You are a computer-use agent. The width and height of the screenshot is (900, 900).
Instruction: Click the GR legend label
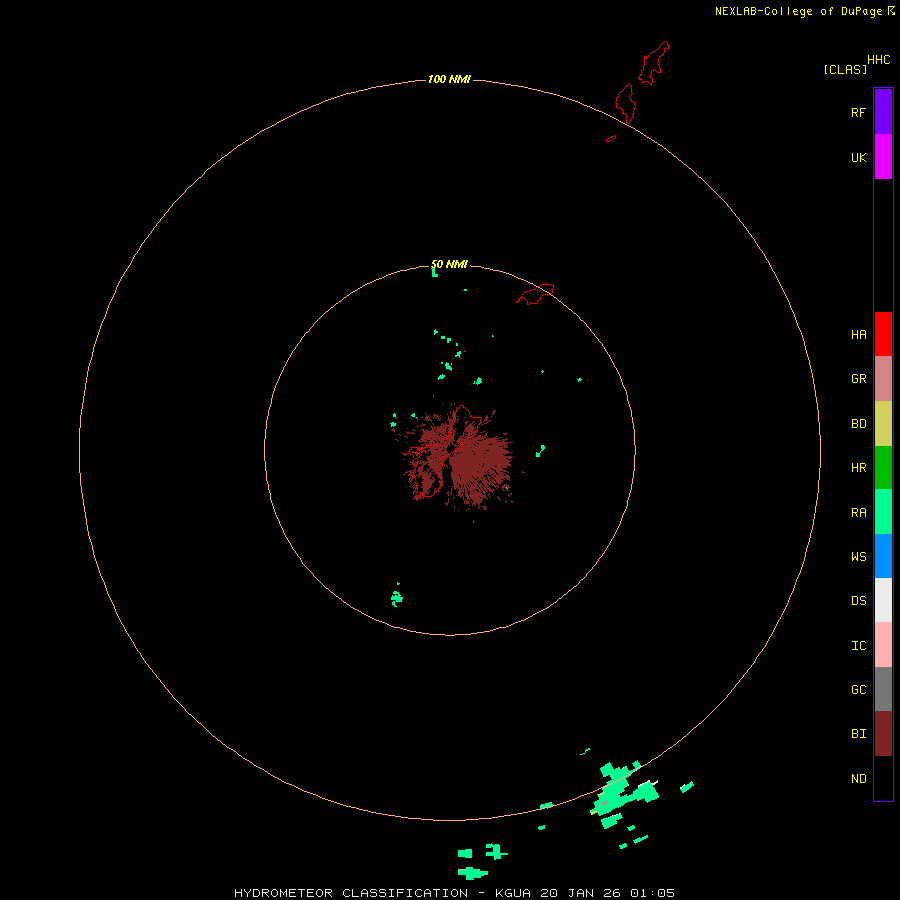click(858, 379)
